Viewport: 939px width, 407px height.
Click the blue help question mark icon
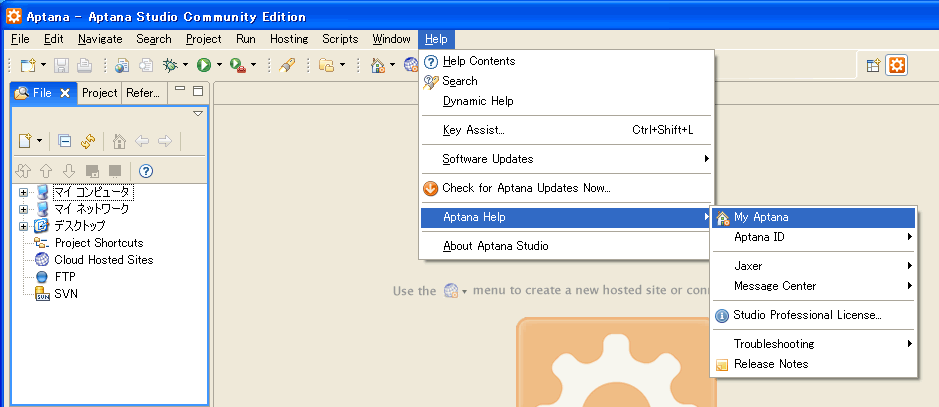pyautogui.click(x=145, y=171)
